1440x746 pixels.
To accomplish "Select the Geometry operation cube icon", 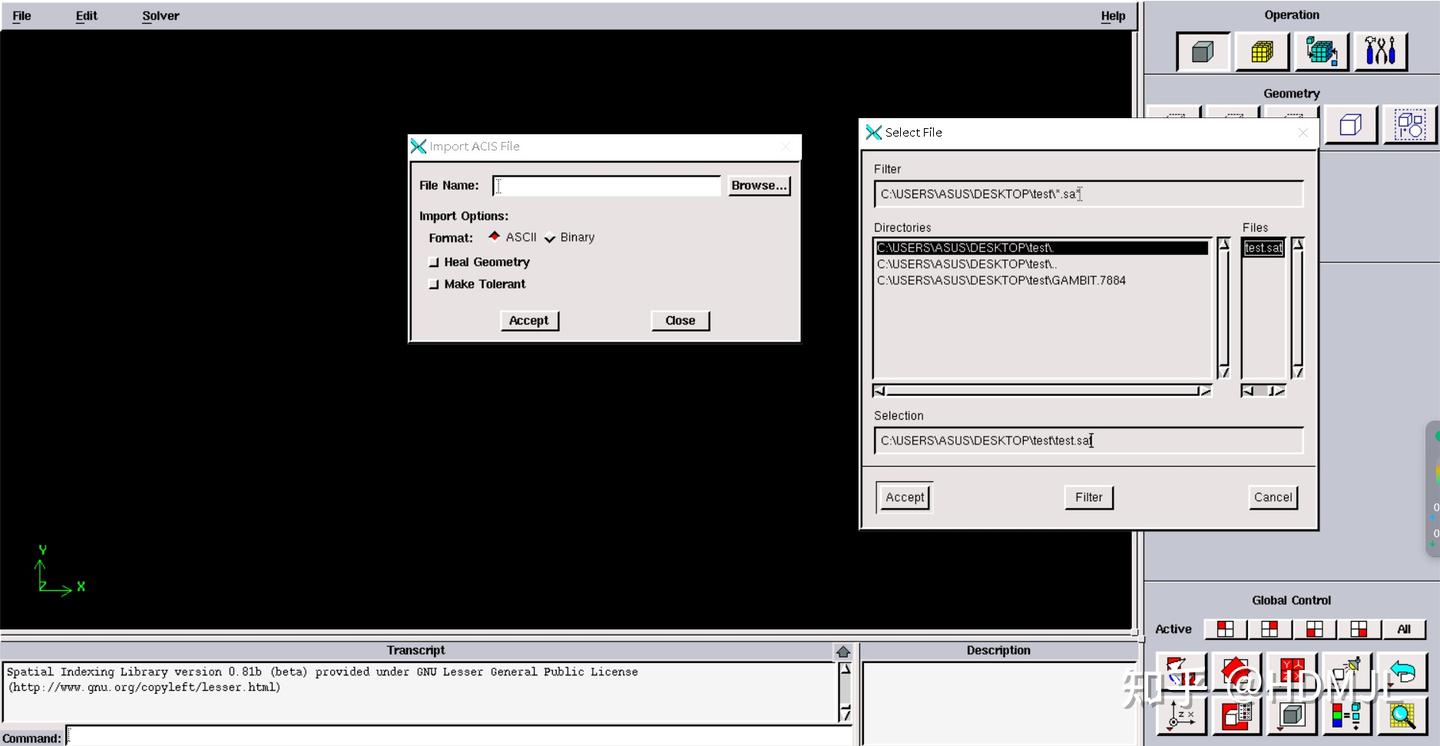I will [x=1203, y=51].
